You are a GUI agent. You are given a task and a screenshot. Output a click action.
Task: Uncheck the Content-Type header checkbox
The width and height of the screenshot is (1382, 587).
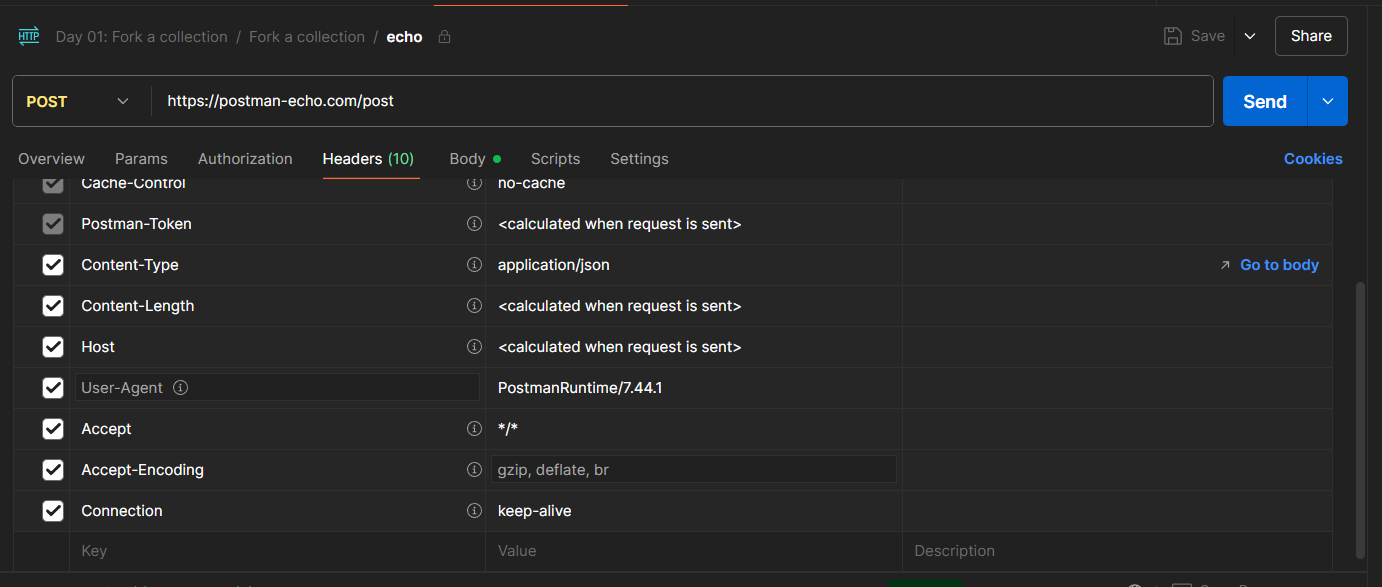[x=53, y=265]
